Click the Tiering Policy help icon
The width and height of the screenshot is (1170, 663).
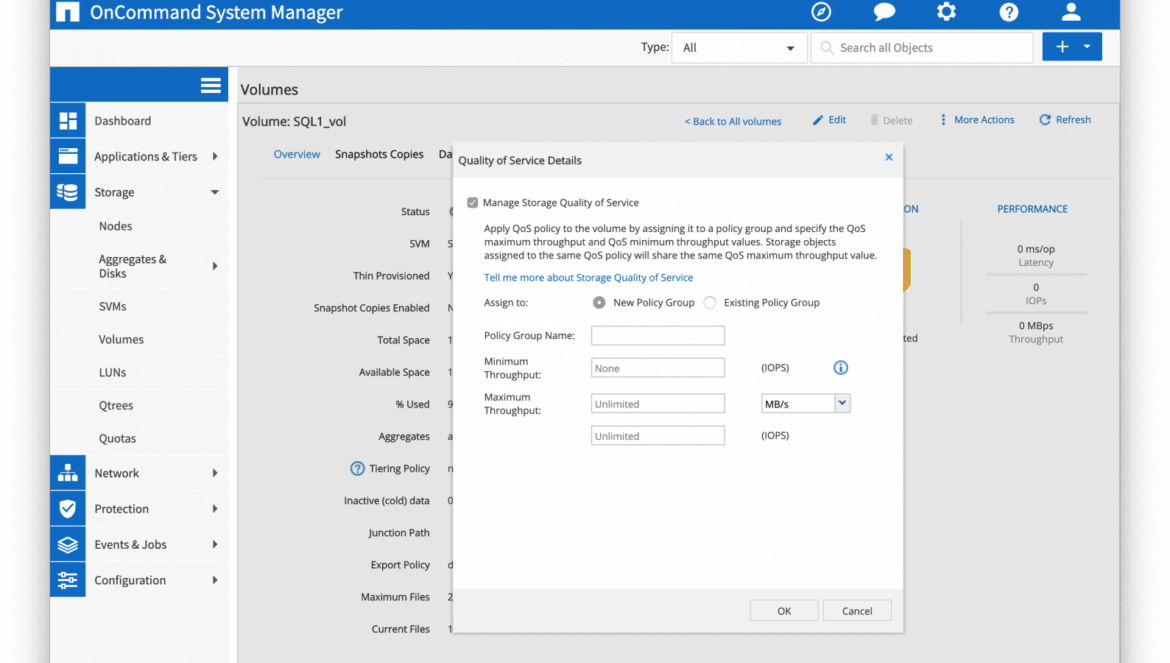pyautogui.click(x=357, y=468)
